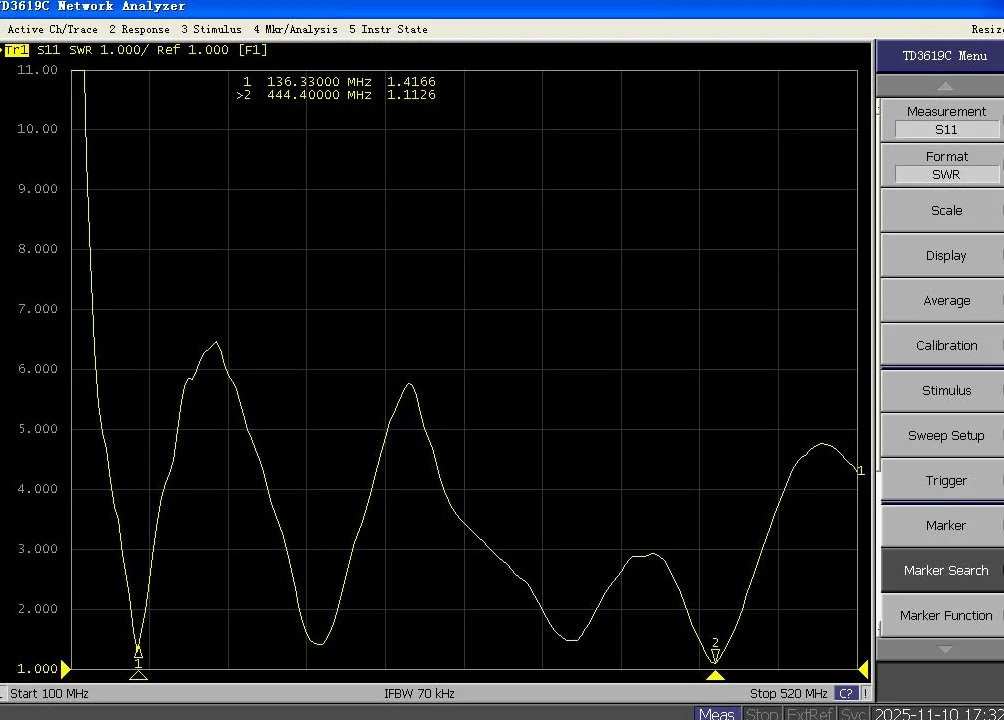This screenshot has width=1004, height=720.
Task: Open the Scale softkey menu
Action: (943, 210)
